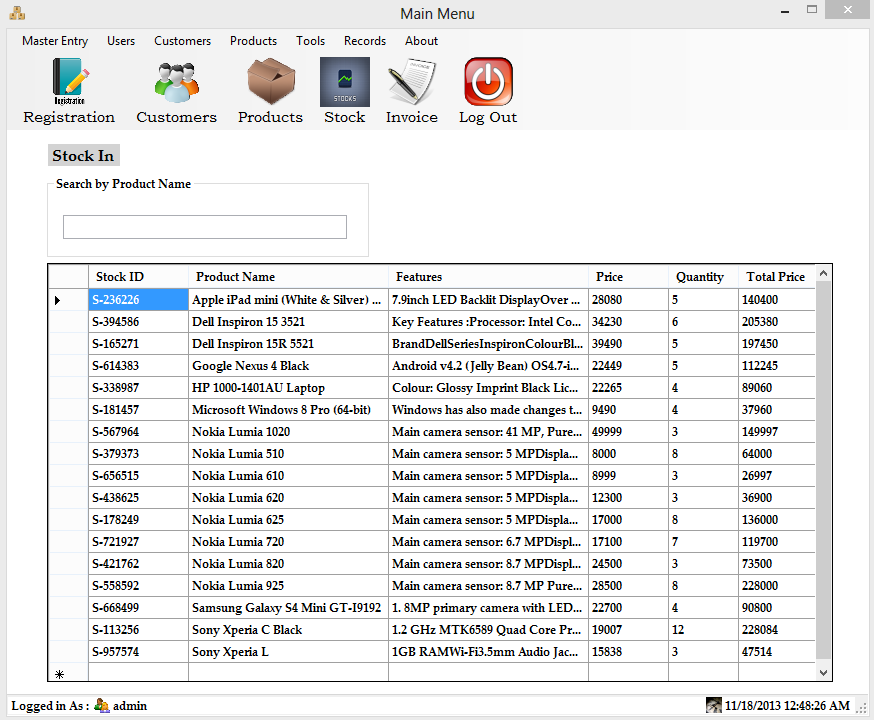Click the Windows has also made changes cell
The width and height of the screenshot is (874, 720).
[488, 410]
